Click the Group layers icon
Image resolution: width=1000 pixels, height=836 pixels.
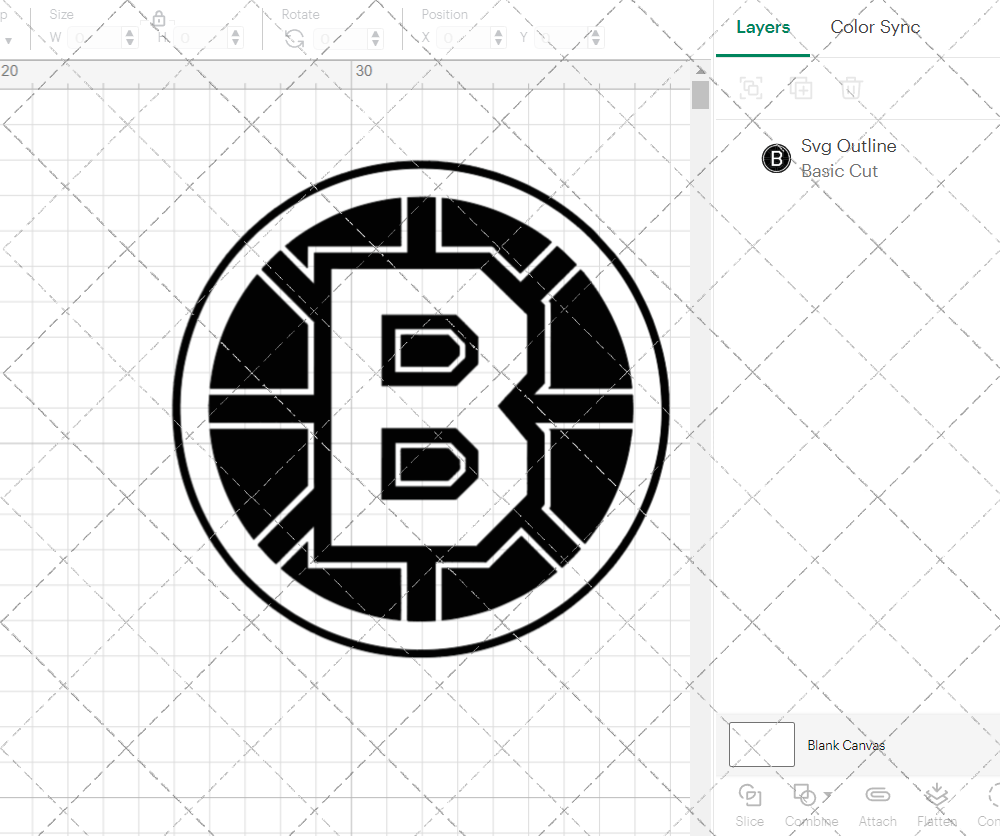click(x=751, y=87)
